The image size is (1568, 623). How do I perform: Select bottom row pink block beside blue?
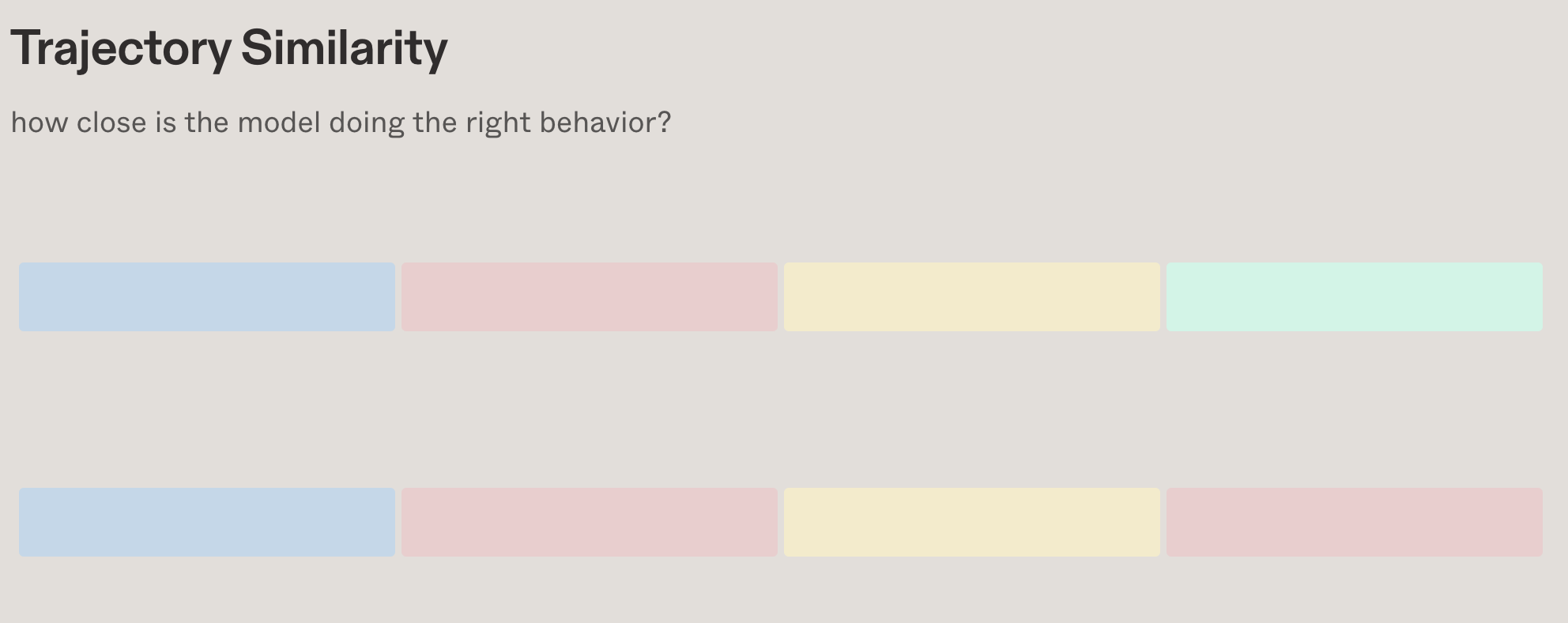(x=590, y=523)
